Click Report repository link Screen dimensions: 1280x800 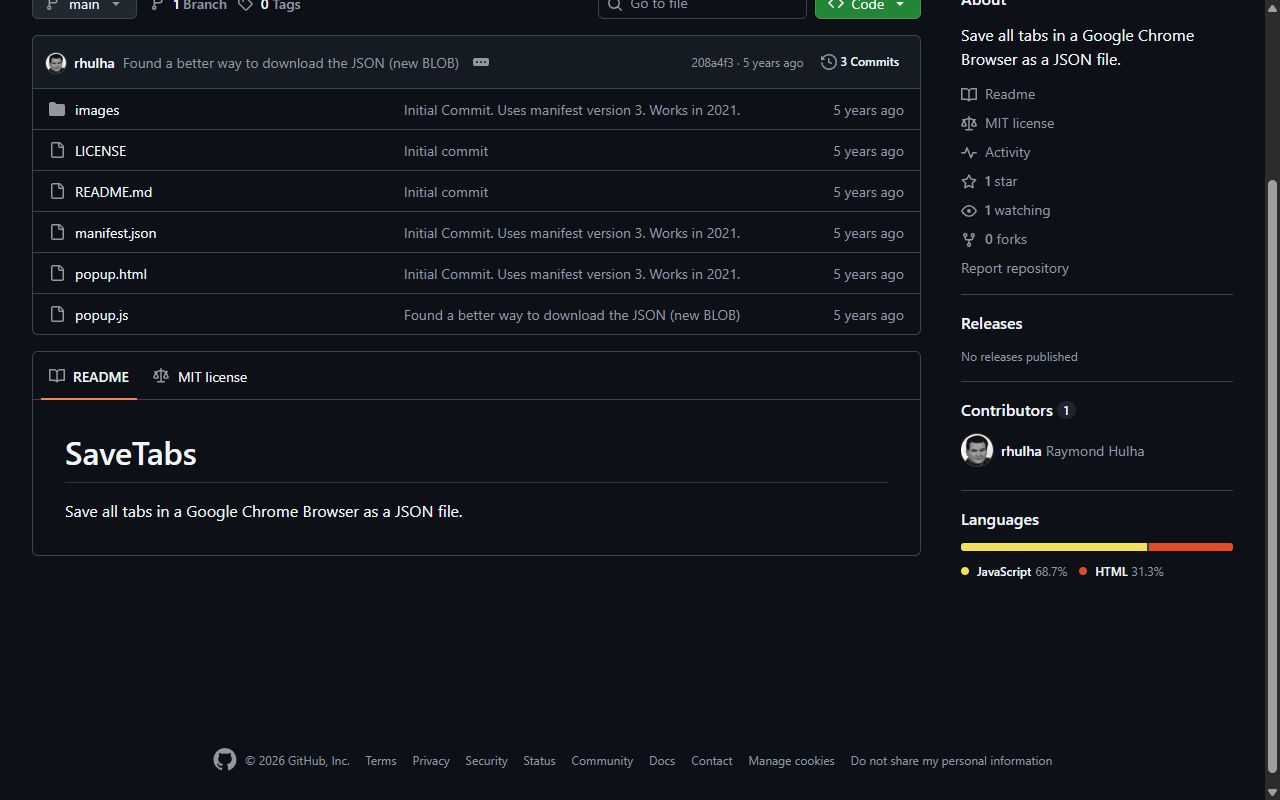click(1015, 268)
